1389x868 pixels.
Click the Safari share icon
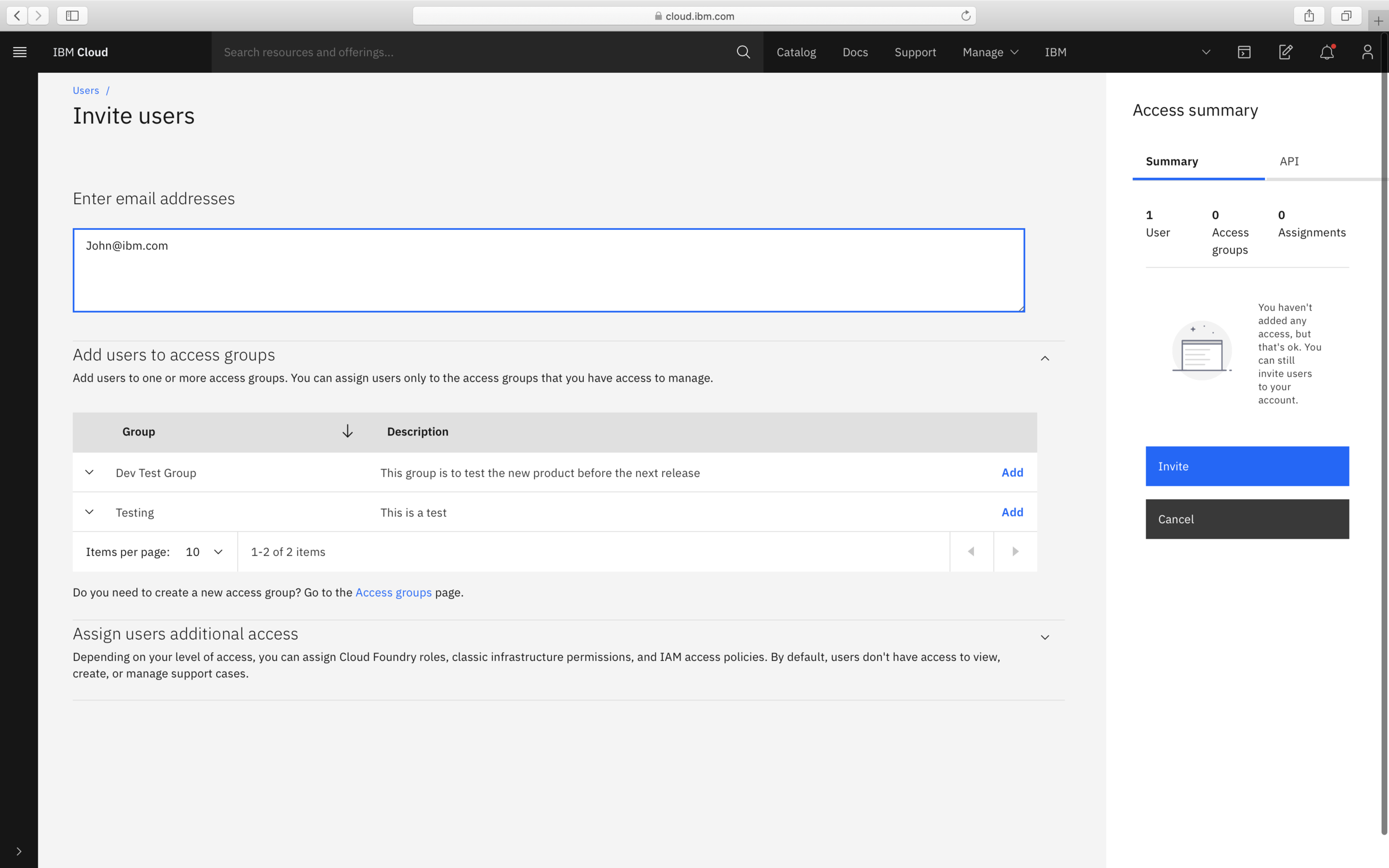point(1308,16)
